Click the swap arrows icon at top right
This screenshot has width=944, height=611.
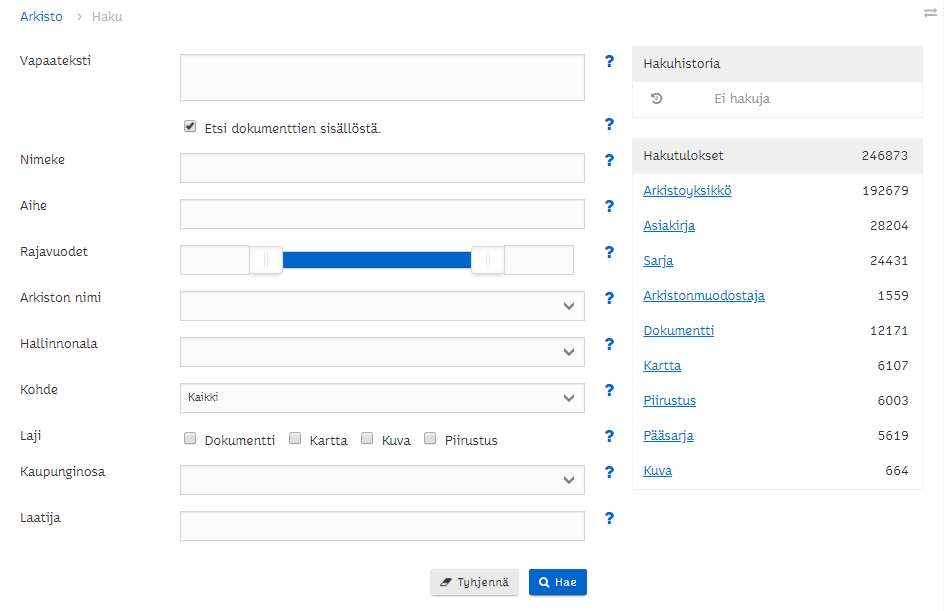tap(930, 13)
